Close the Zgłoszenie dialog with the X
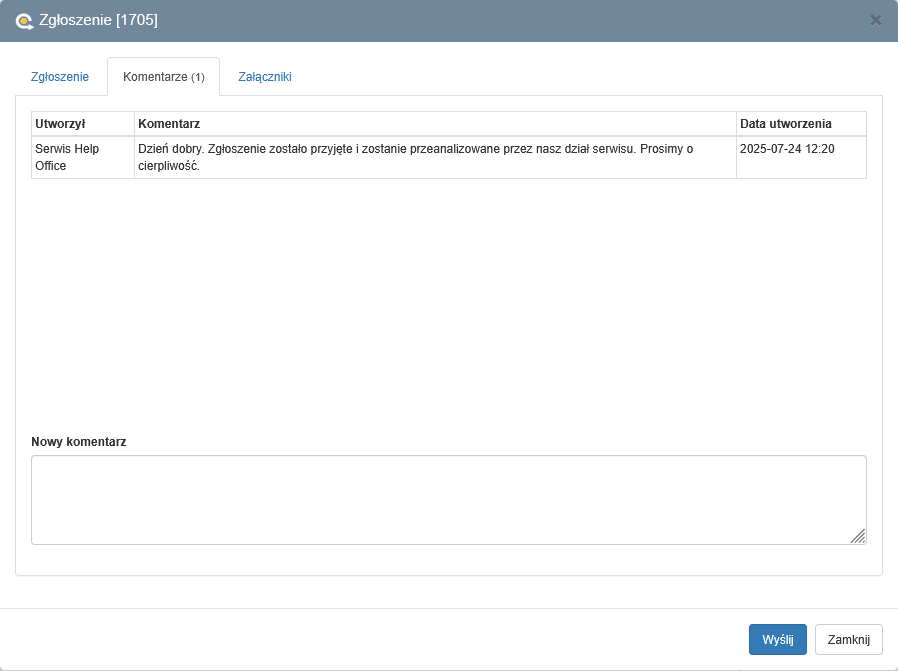This screenshot has width=898, height=671. tap(875, 20)
